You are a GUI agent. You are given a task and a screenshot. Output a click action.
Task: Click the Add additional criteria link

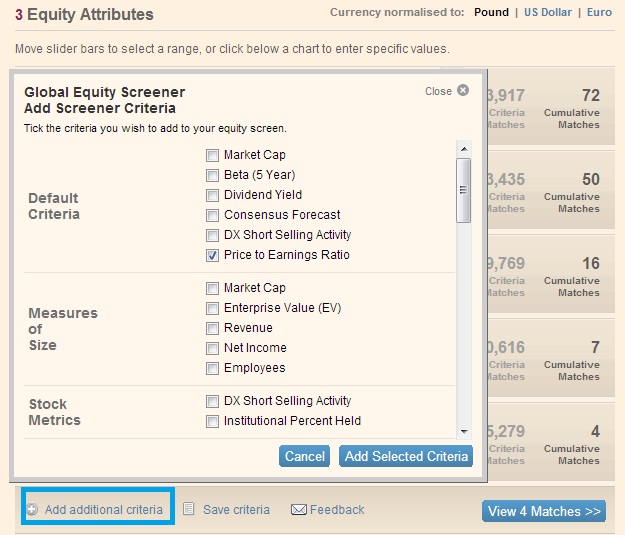tap(103, 510)
